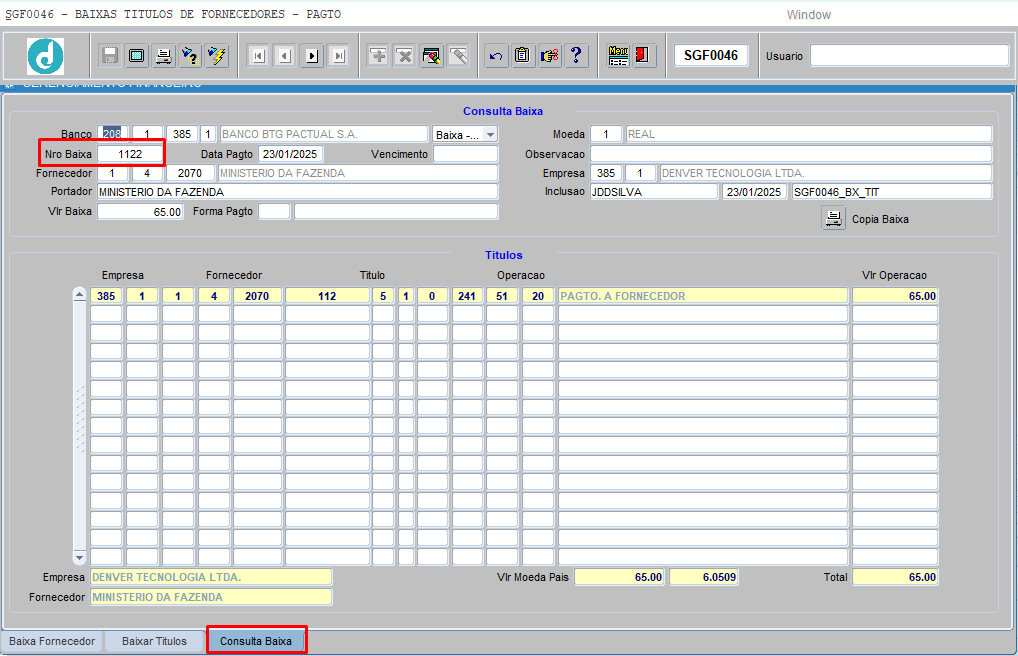Click the Save diskette icon
Image resolution: width=1018 pixels, height=656 pixels.
[x=110, y=56]
